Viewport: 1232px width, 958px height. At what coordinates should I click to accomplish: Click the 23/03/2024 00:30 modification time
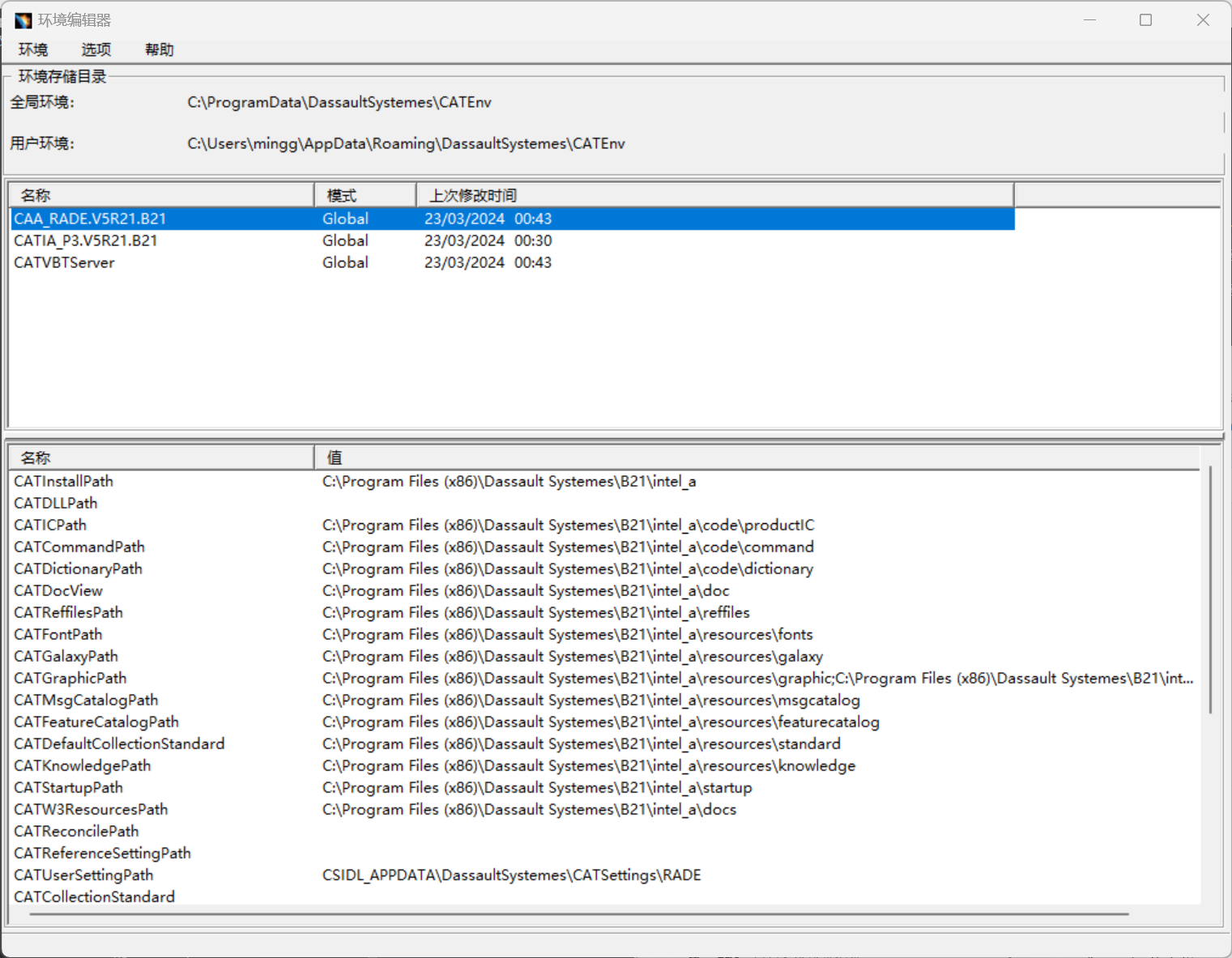488,241
